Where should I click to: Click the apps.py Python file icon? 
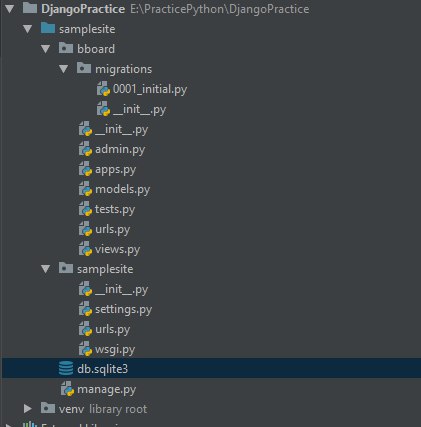(85, 169)
